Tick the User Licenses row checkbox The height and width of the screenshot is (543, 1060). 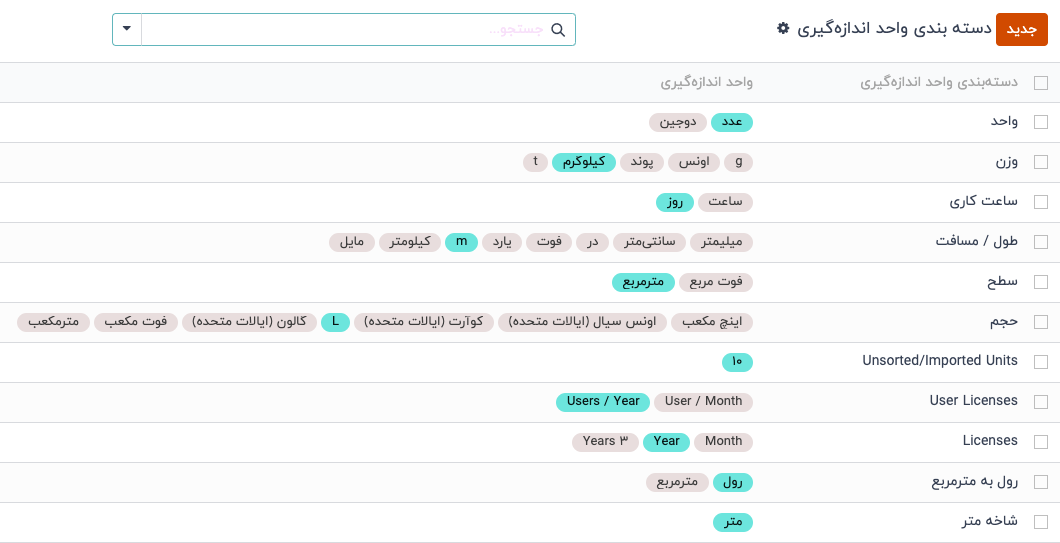1041,402
